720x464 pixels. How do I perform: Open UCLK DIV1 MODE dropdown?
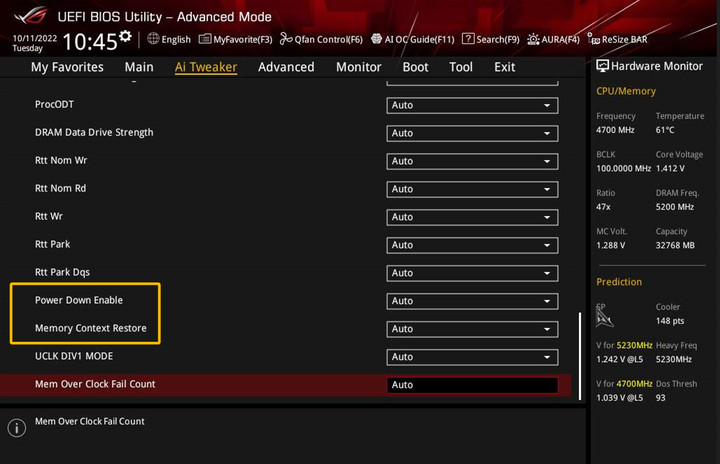[472, 357]
